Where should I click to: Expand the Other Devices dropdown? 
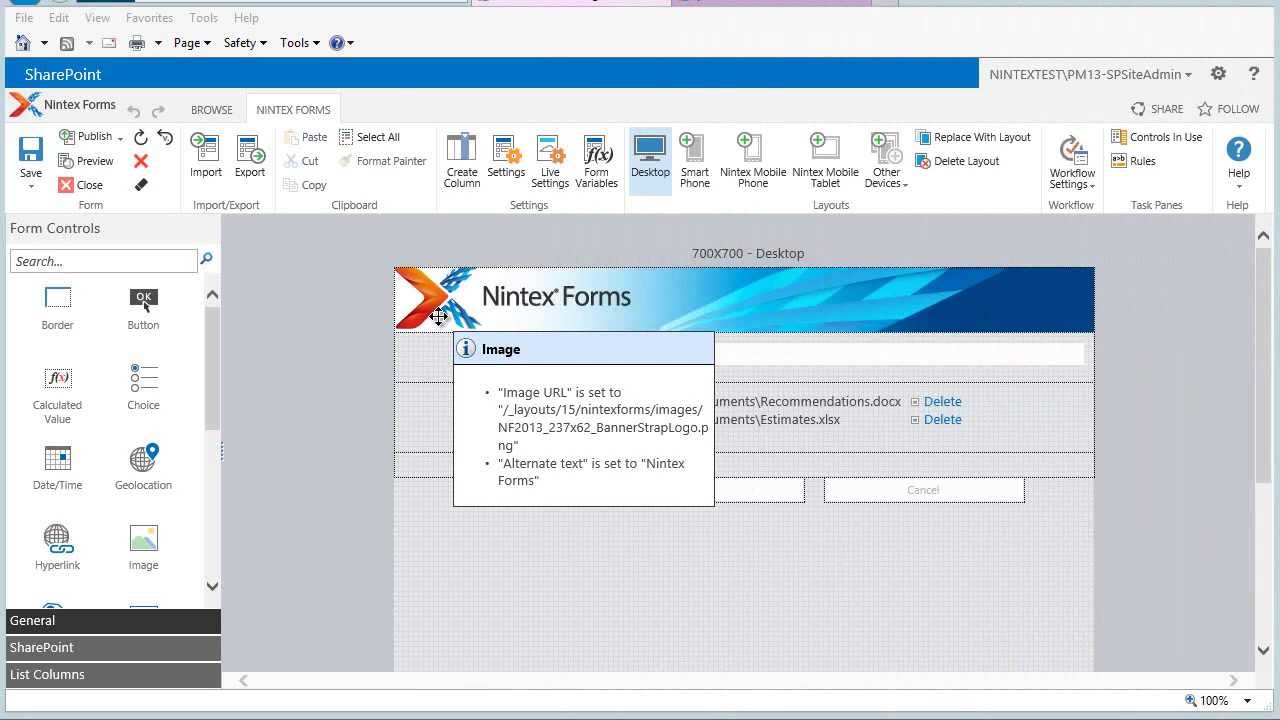tap(886, 160)
